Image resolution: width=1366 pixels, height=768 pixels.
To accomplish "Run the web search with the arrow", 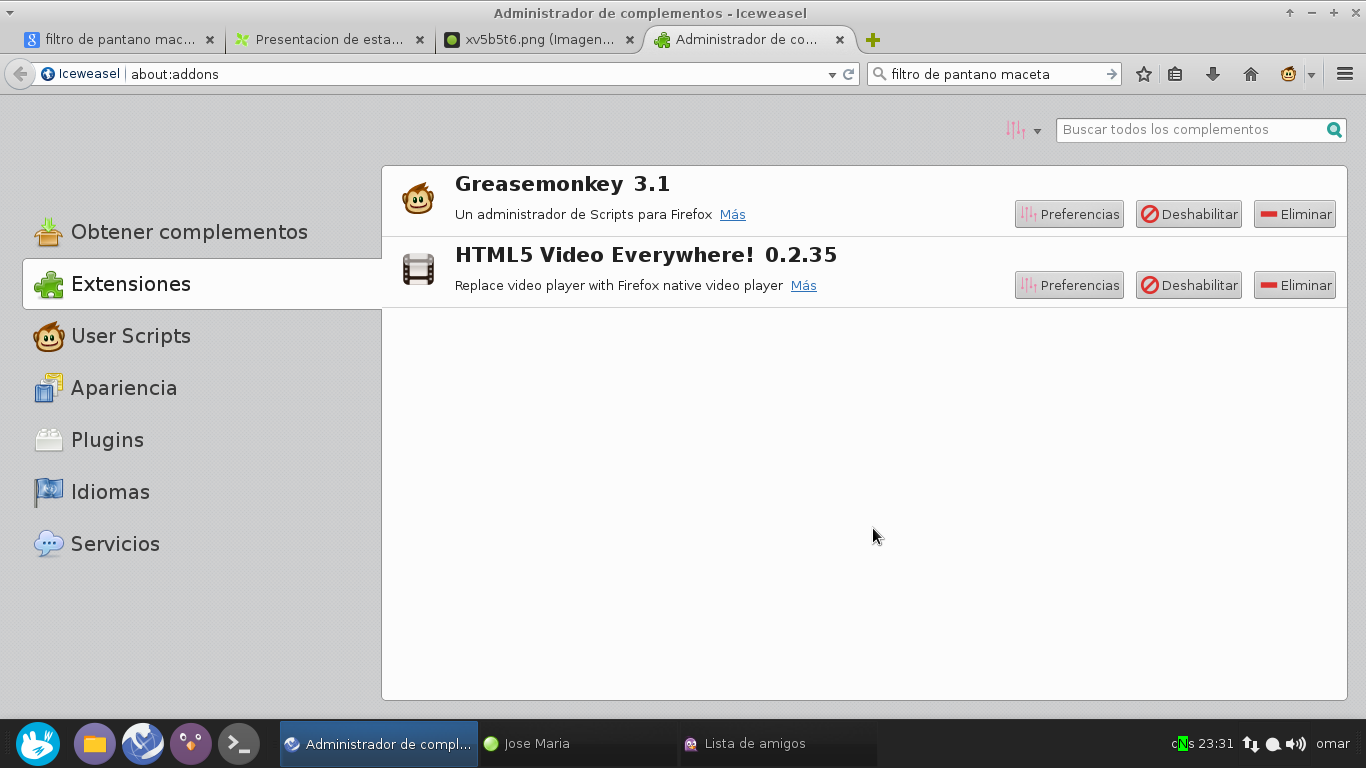I will pos(1111,74).
